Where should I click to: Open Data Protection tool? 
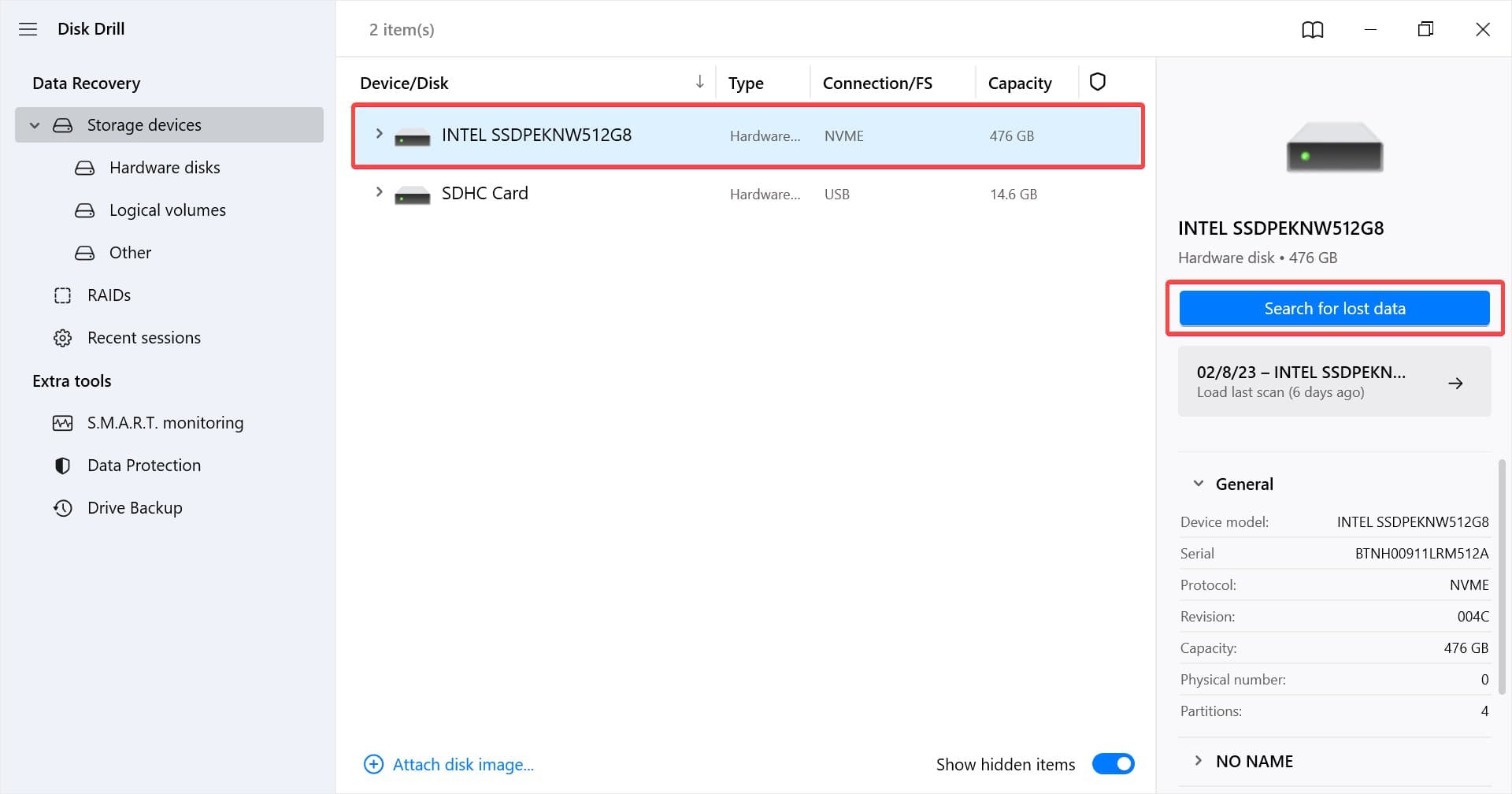[x=144, y=466]
